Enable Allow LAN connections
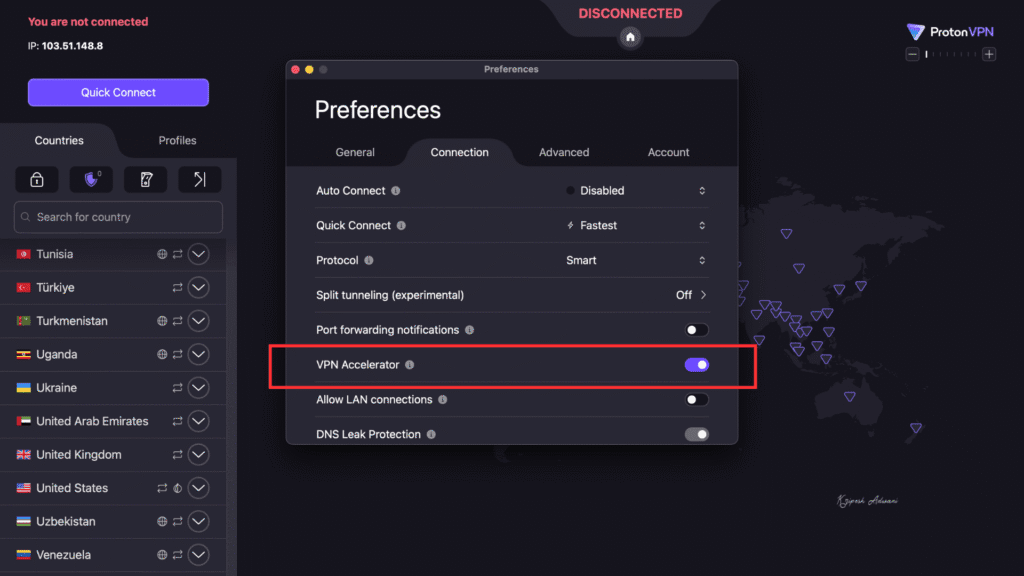This screenshot has height=576, width=1024. click(x=696, y=399)
